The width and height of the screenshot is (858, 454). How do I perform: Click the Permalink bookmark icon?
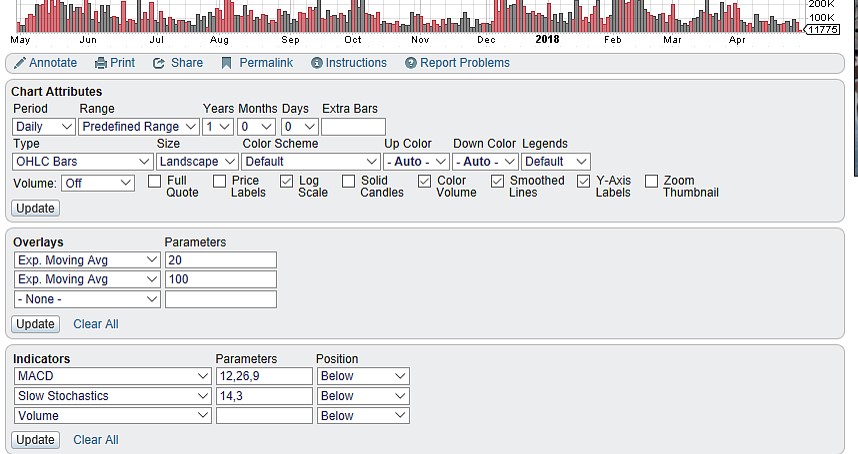[x=227, y=63]
